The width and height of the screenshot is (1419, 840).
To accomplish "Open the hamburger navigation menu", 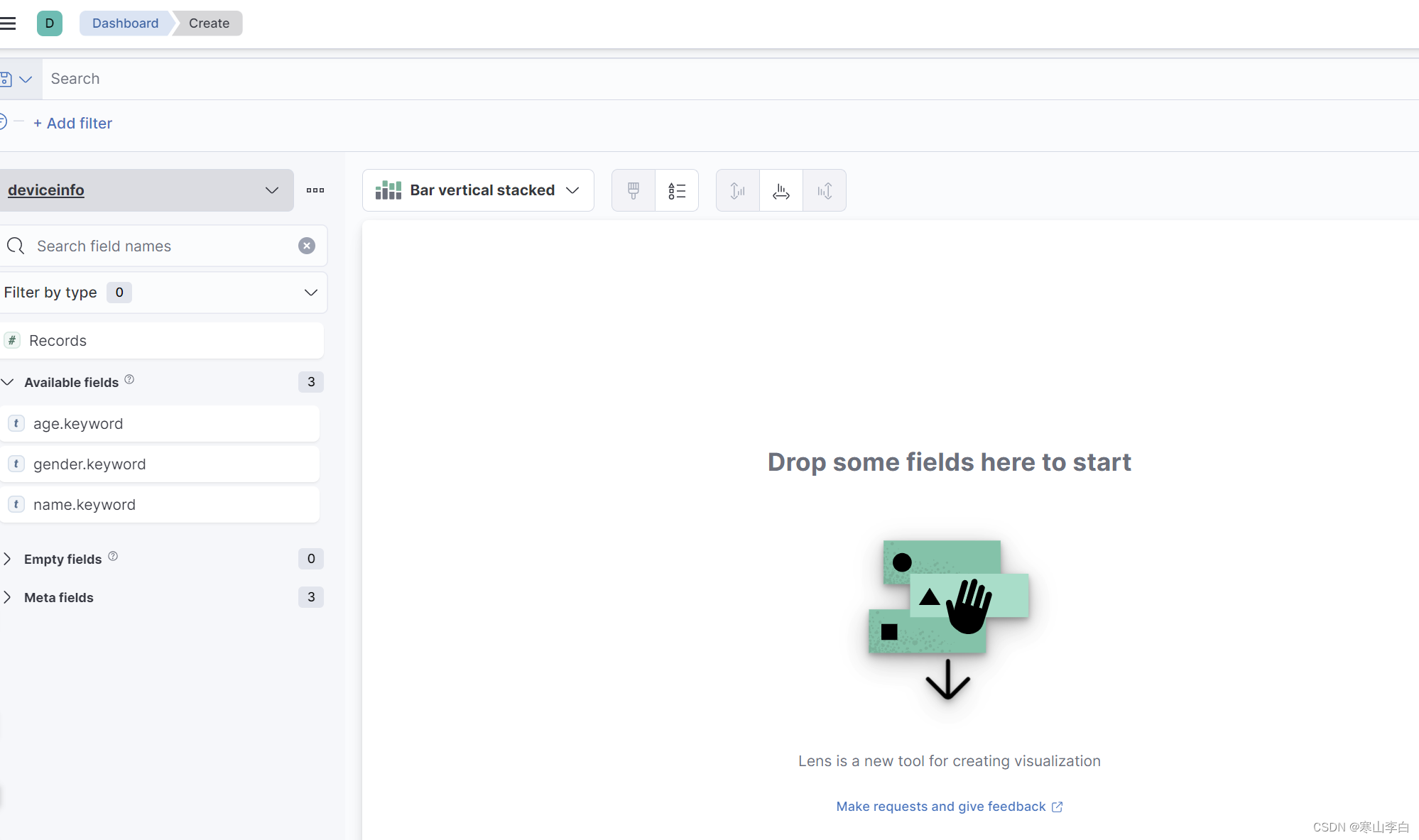I will coord(8,23).
